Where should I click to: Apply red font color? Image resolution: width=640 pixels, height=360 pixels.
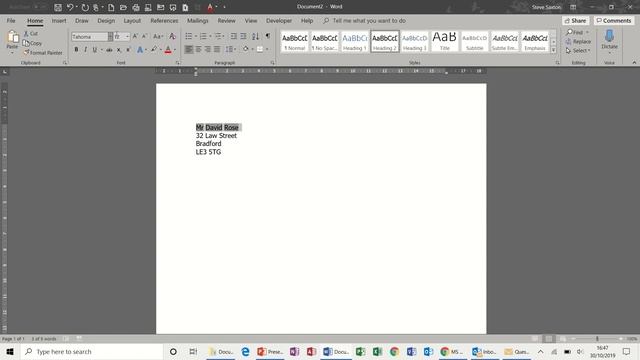[168, 50]
